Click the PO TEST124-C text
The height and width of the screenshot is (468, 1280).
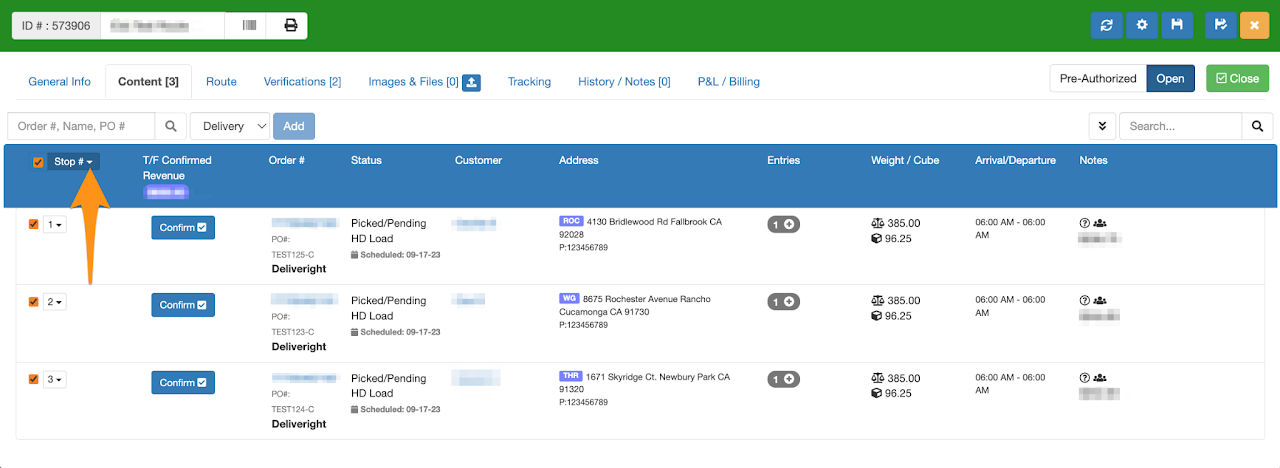click(293, 410)
